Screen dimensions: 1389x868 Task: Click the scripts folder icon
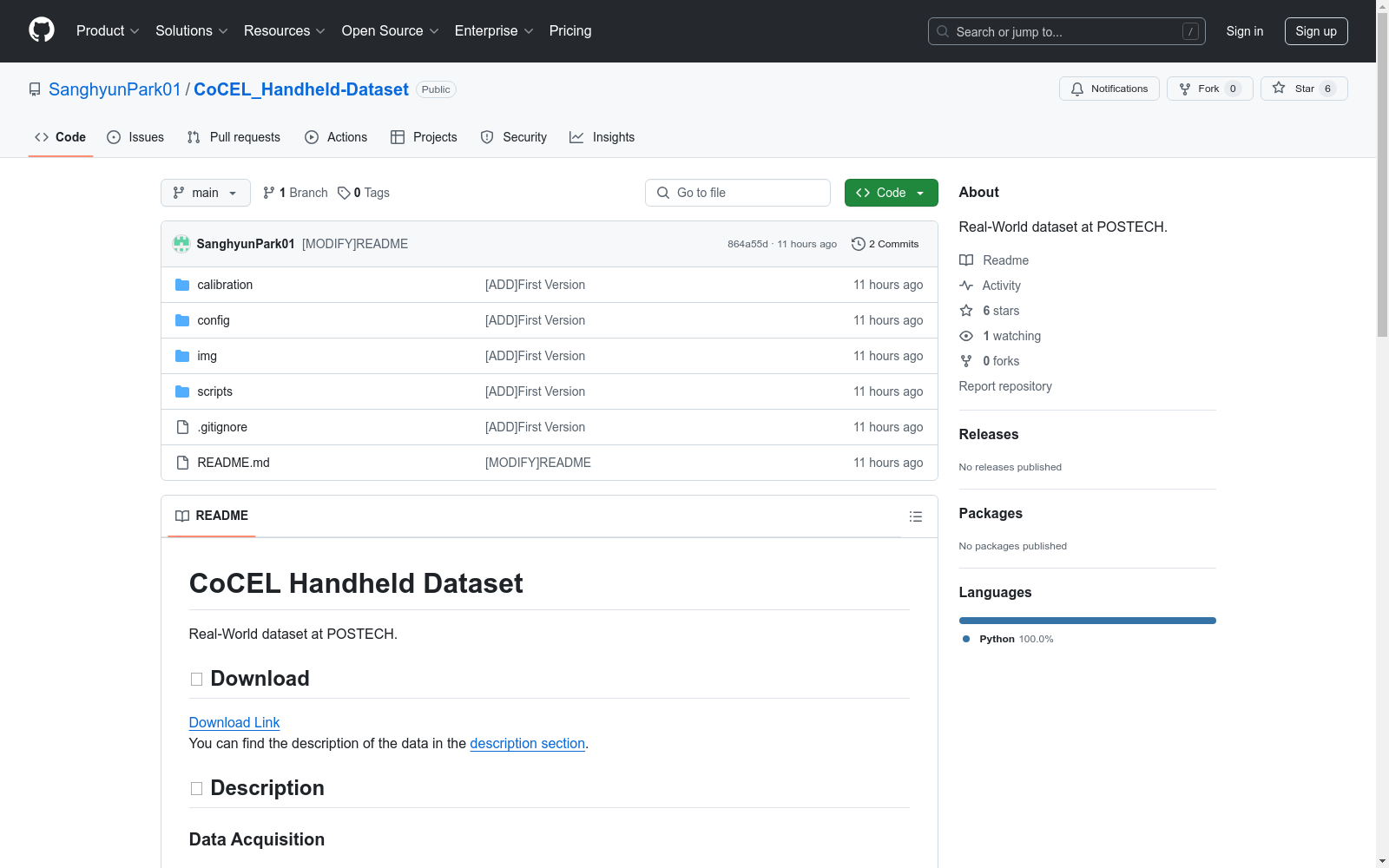click(x=182, y=391)
